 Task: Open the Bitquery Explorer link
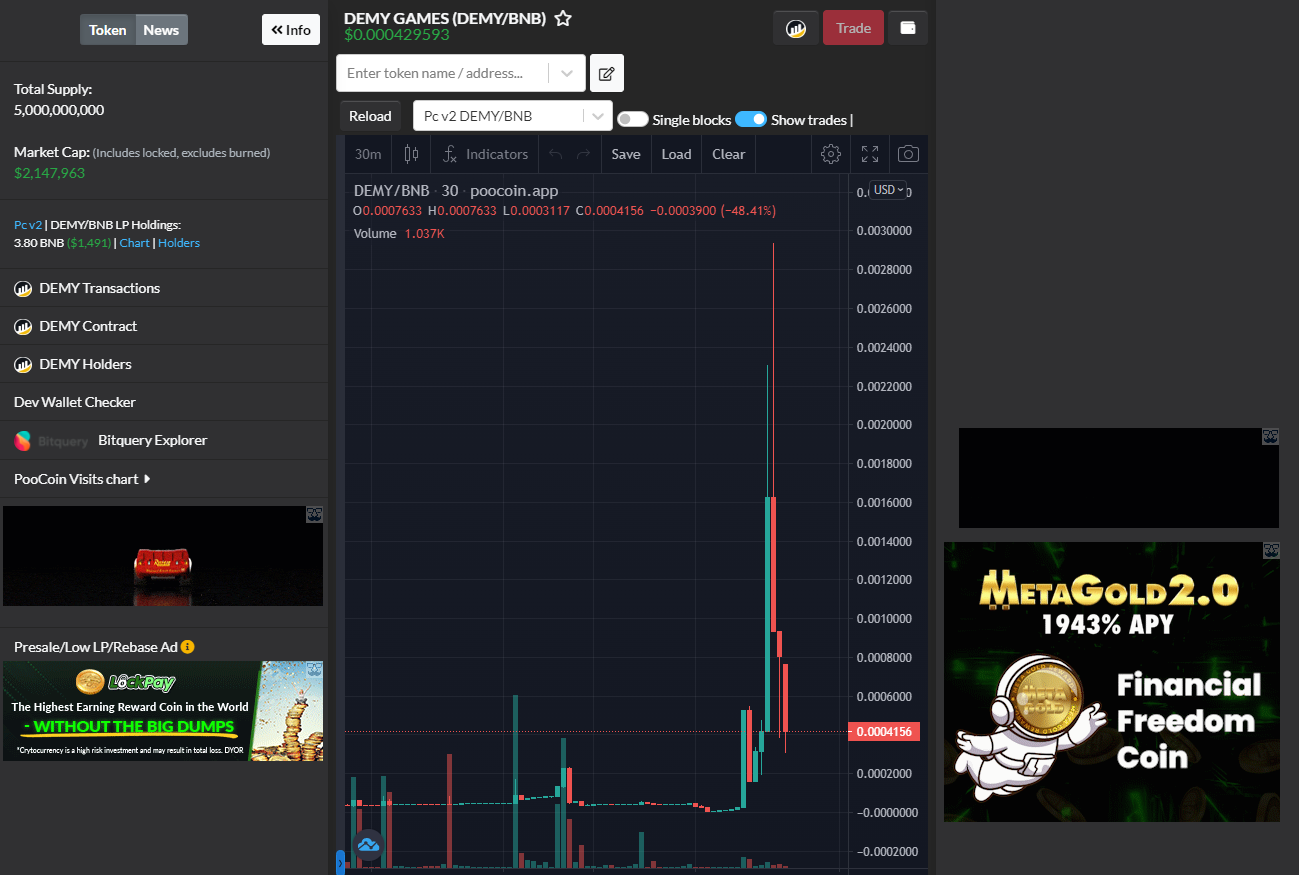pos(152,440)
